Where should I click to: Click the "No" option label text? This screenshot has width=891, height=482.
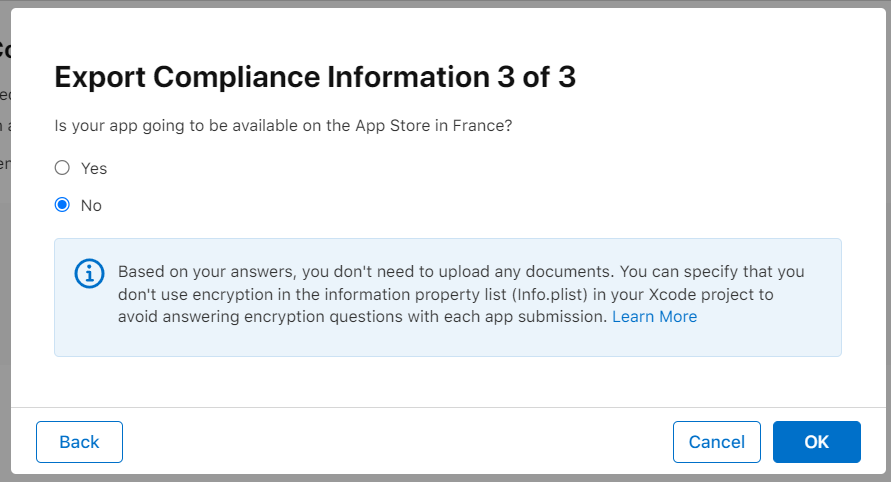pos(91,205)
